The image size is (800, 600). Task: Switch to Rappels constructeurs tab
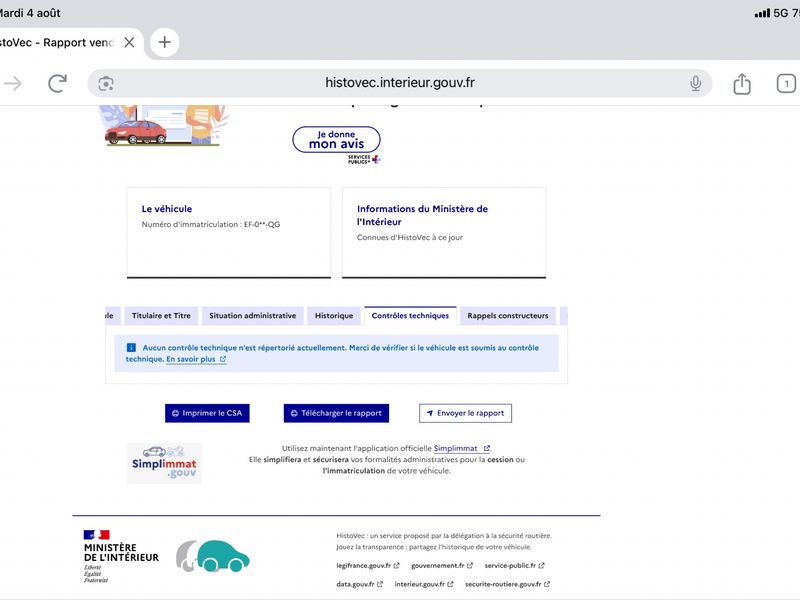[x=508, y=316]
